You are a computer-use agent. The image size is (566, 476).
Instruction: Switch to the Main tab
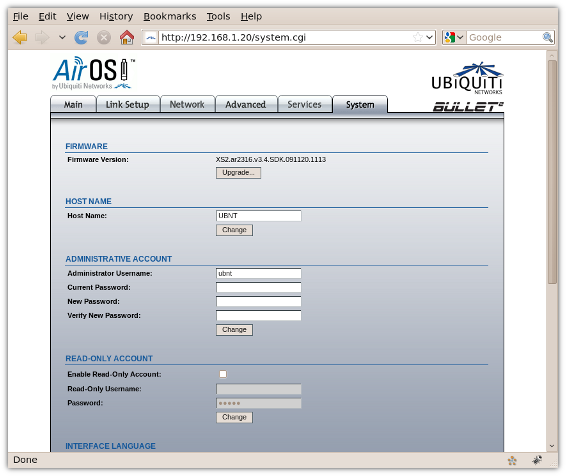point(73,104)
